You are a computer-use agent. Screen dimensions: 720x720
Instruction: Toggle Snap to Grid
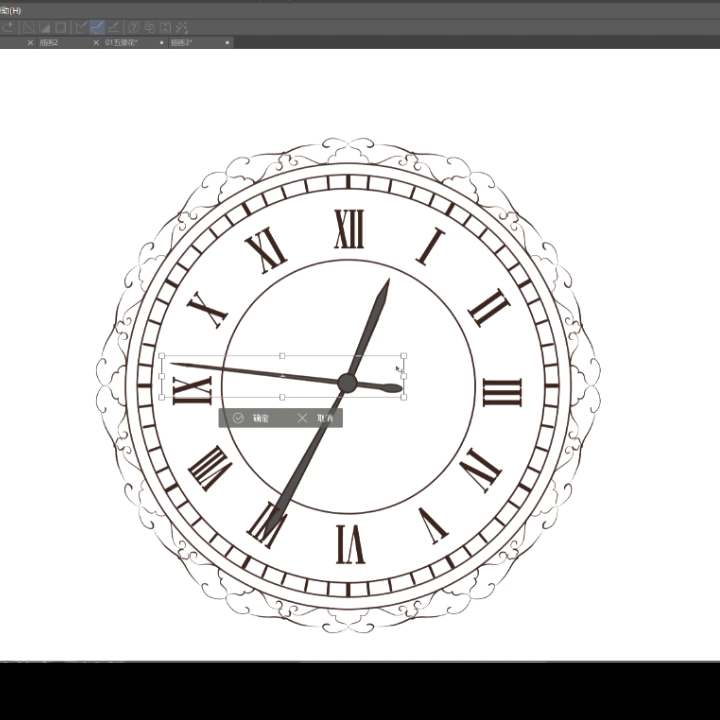tap(113, 27)
